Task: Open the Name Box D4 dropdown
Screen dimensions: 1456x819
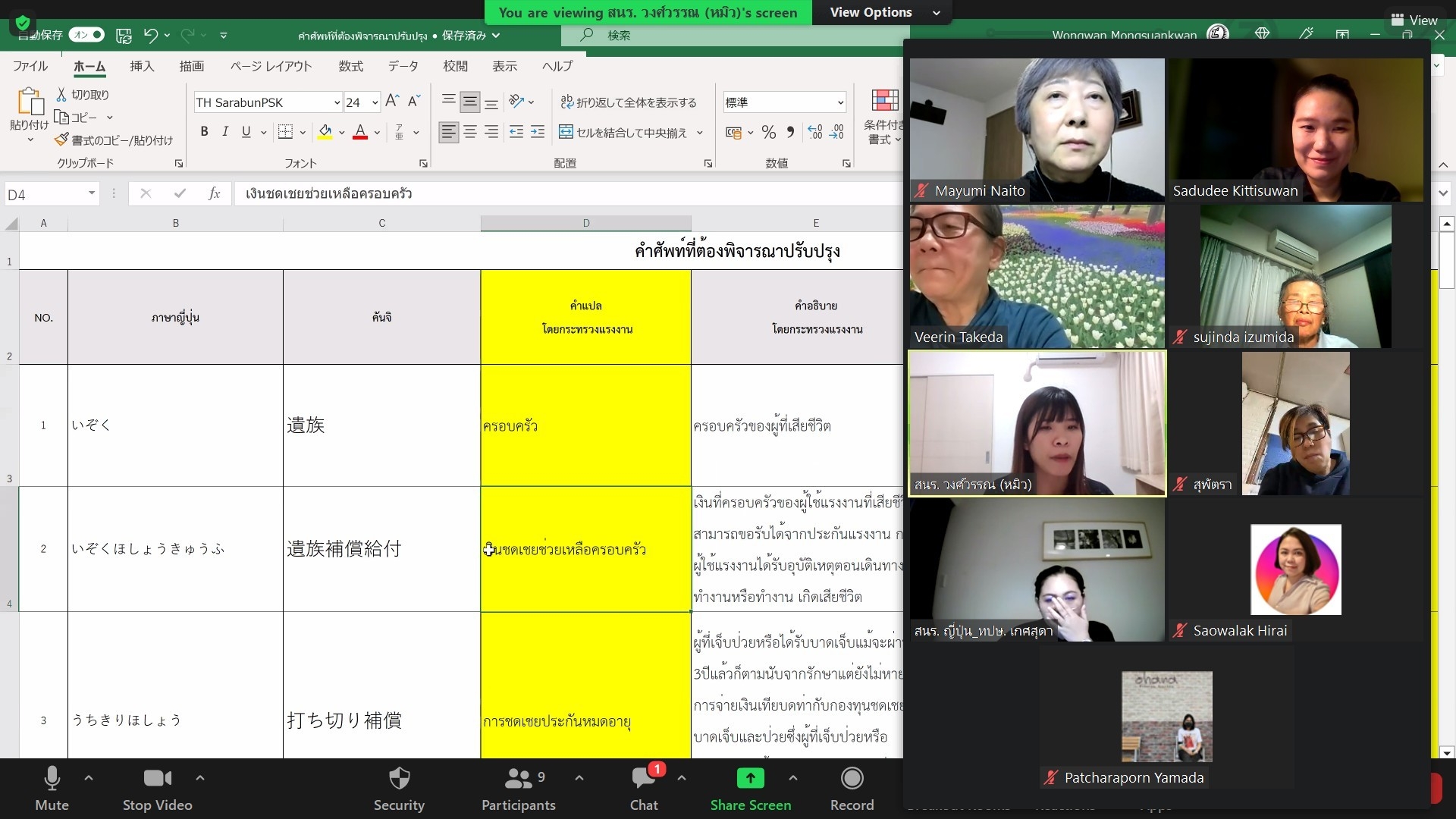Action: click(92, 193)
